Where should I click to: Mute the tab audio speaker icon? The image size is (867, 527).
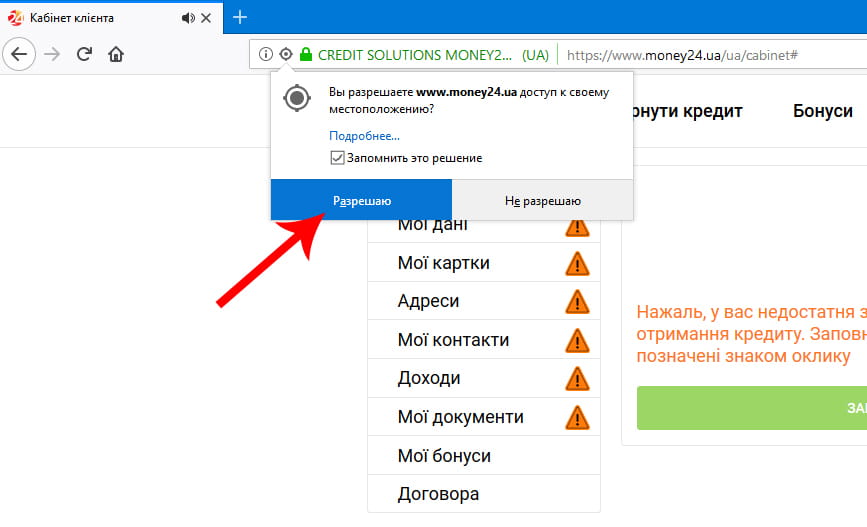(x=188, y=18)
